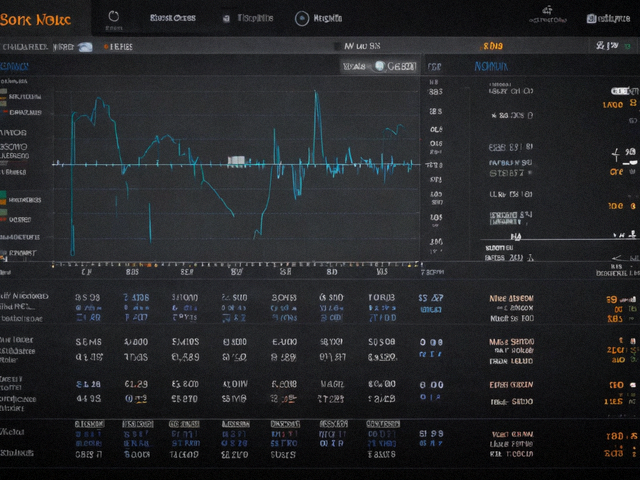The image size is (640, 480).
Task: Click the white rectangular marker on chart baseline
Action: point(236,160)
